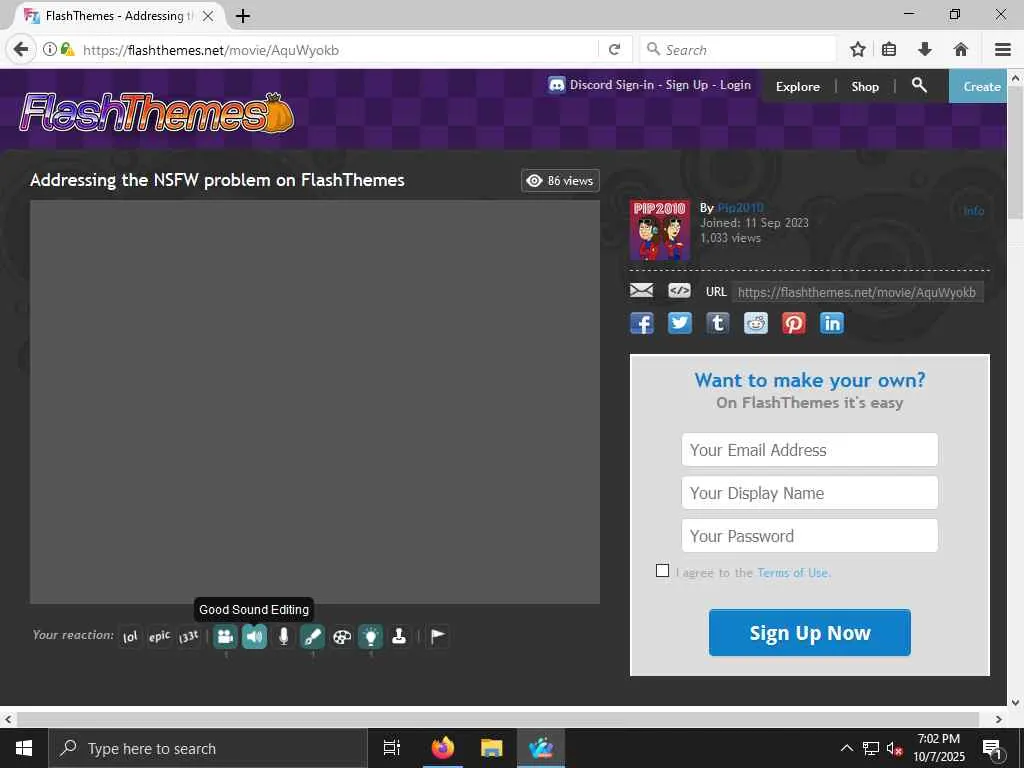Select the movie URL text field
The width and height of the screenshot is (1024, 768).
(857, 292)
